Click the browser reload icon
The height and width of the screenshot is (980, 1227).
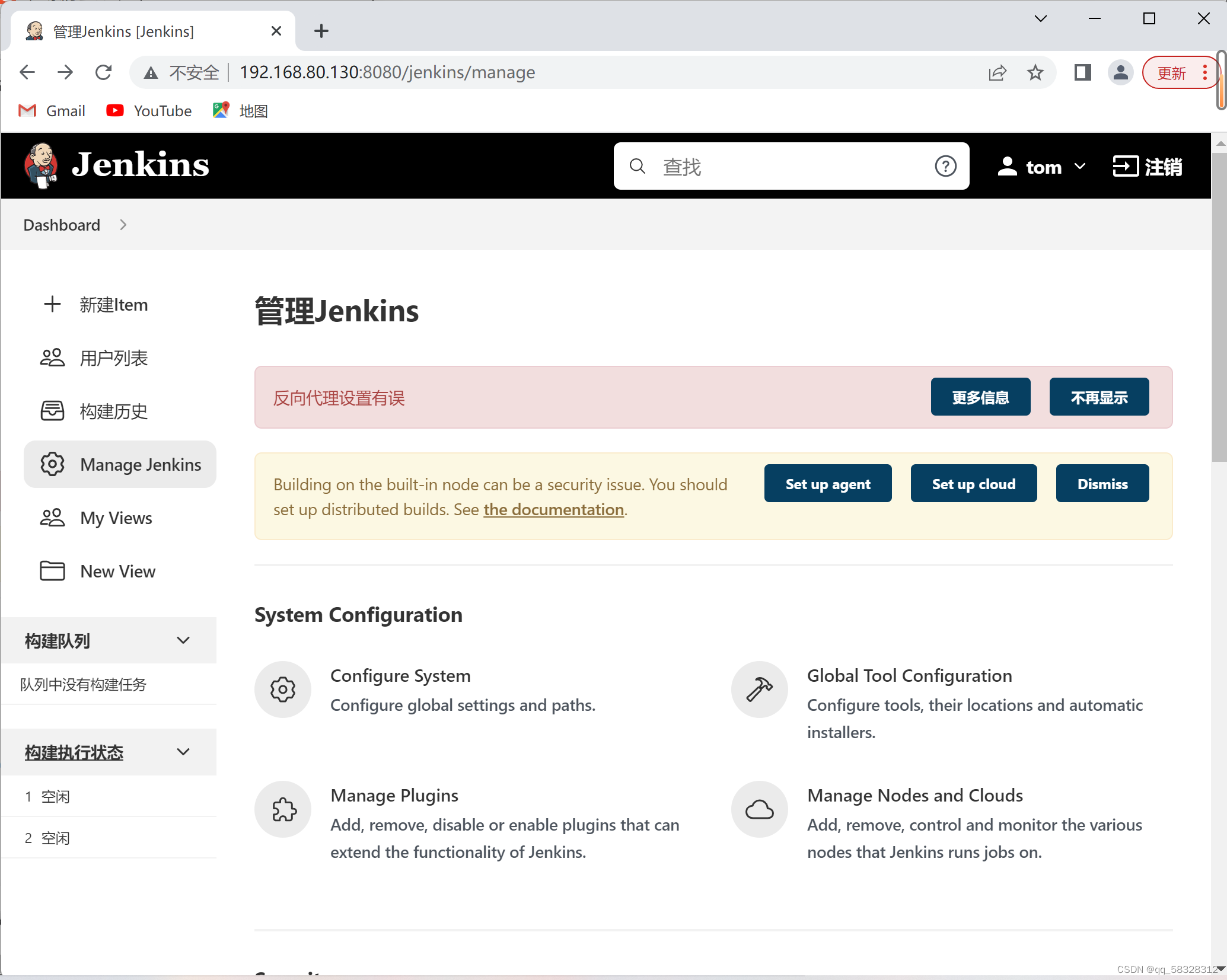tap(104, 72)
